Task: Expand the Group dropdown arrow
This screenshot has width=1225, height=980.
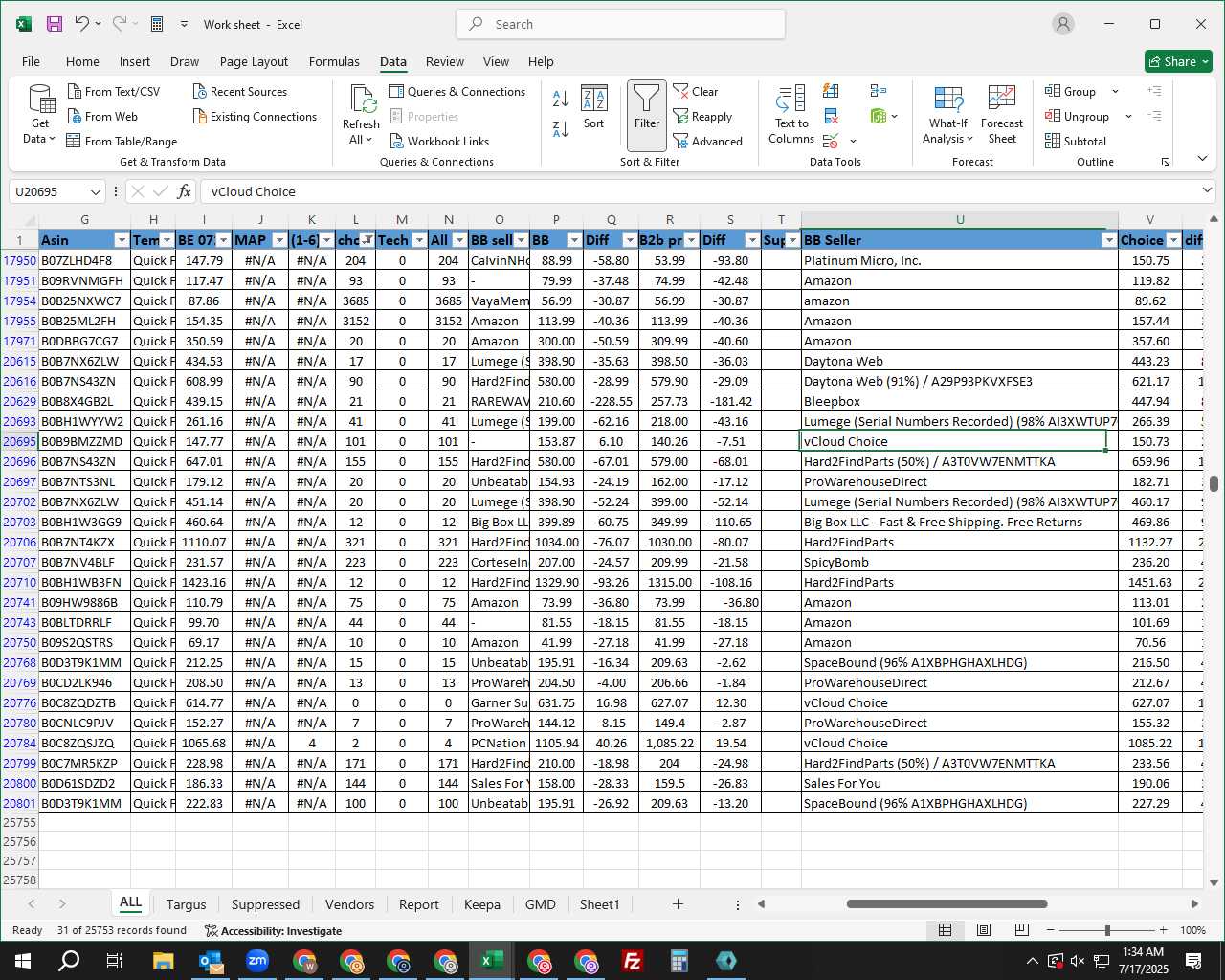Action: click(1115, 92)
